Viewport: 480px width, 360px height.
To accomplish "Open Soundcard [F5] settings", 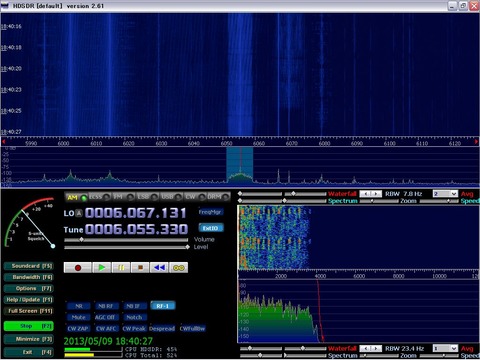I will click(28, 266).
